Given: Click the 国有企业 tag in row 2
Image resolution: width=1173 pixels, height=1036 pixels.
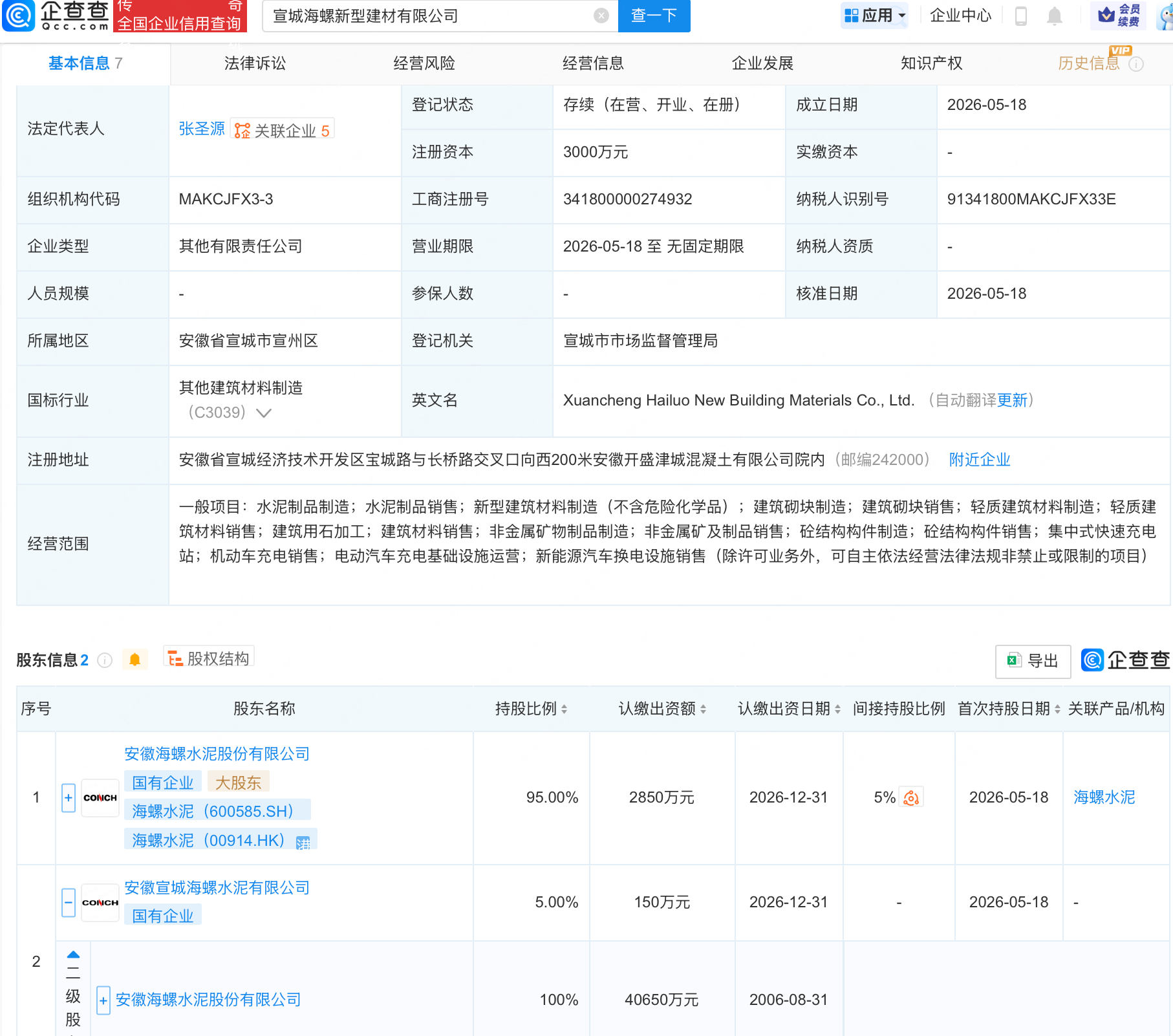Looking at the screenshot, I should [163, 916].
